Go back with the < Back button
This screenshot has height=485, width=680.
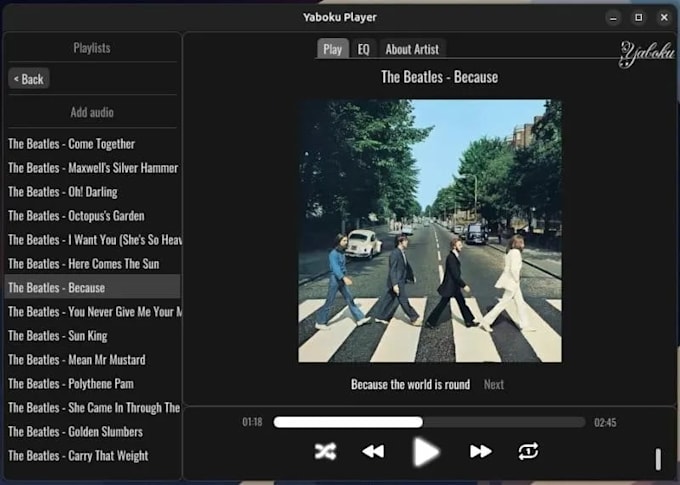click(x=29, y=79)
